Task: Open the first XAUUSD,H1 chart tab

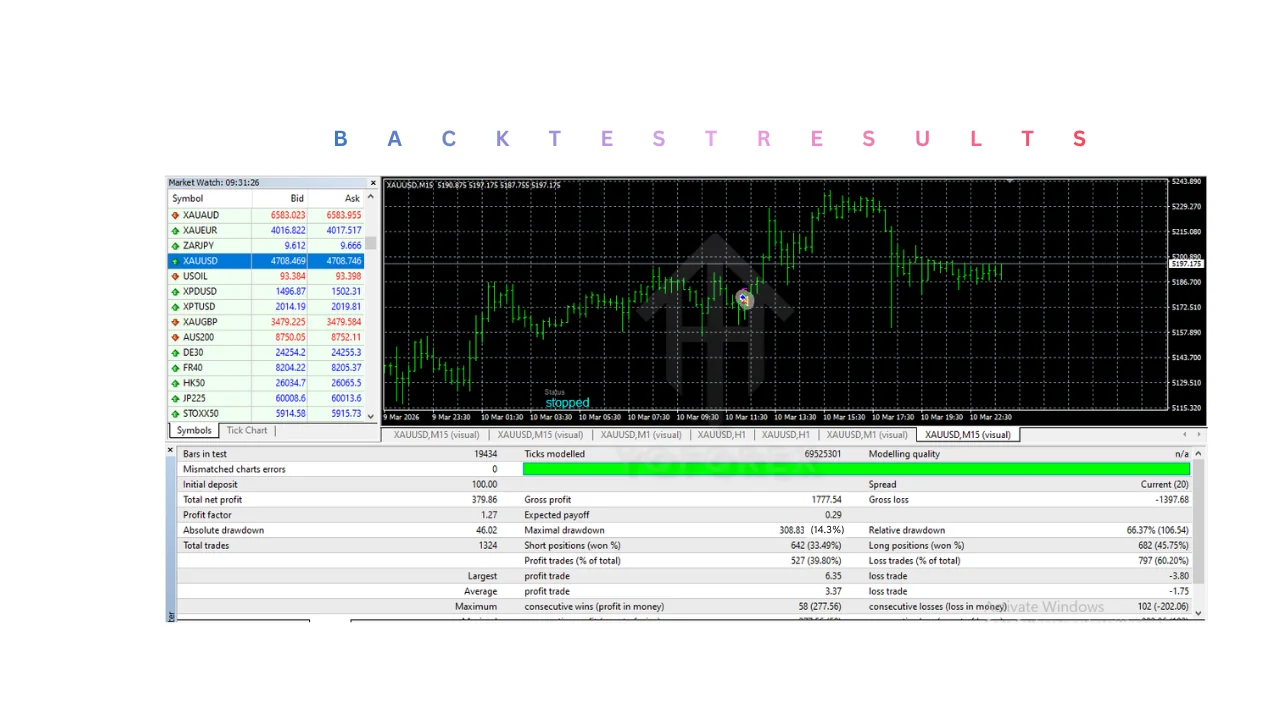Action: [721, 435]
